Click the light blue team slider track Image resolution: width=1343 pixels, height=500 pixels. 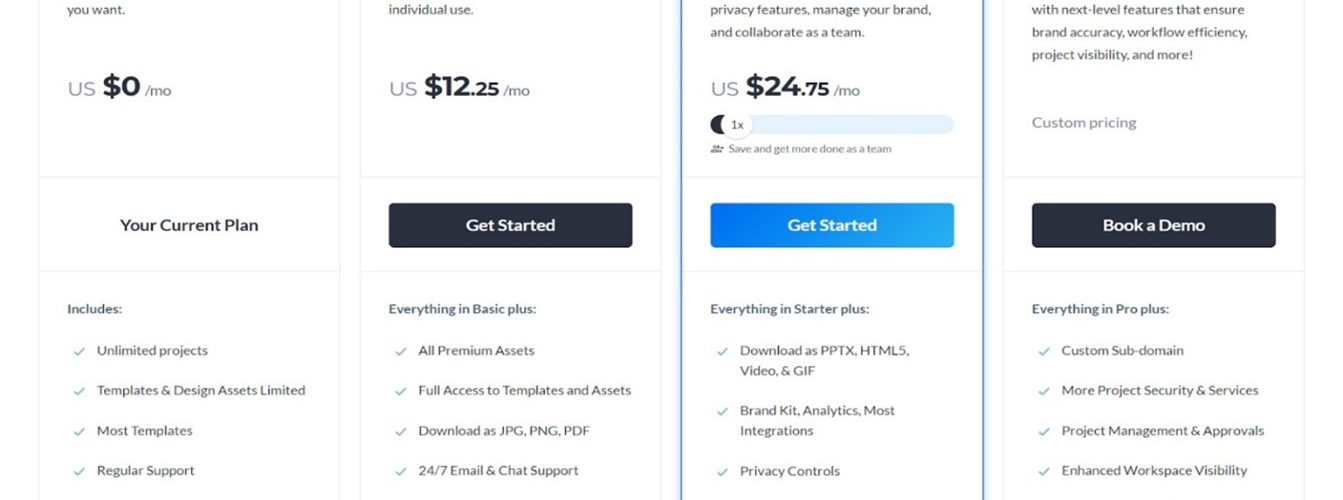click(x=850, y=125)
